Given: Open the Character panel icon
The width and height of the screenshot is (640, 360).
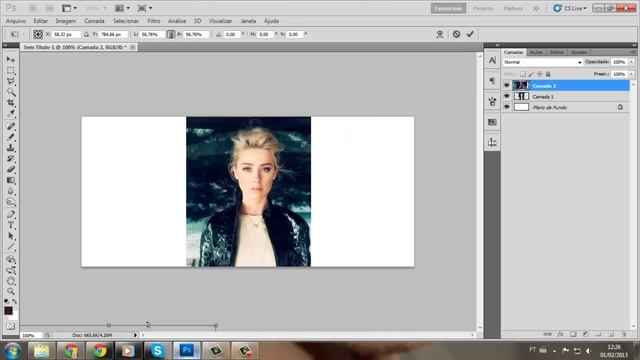Looking at the screenshot, I should [492, 60].
